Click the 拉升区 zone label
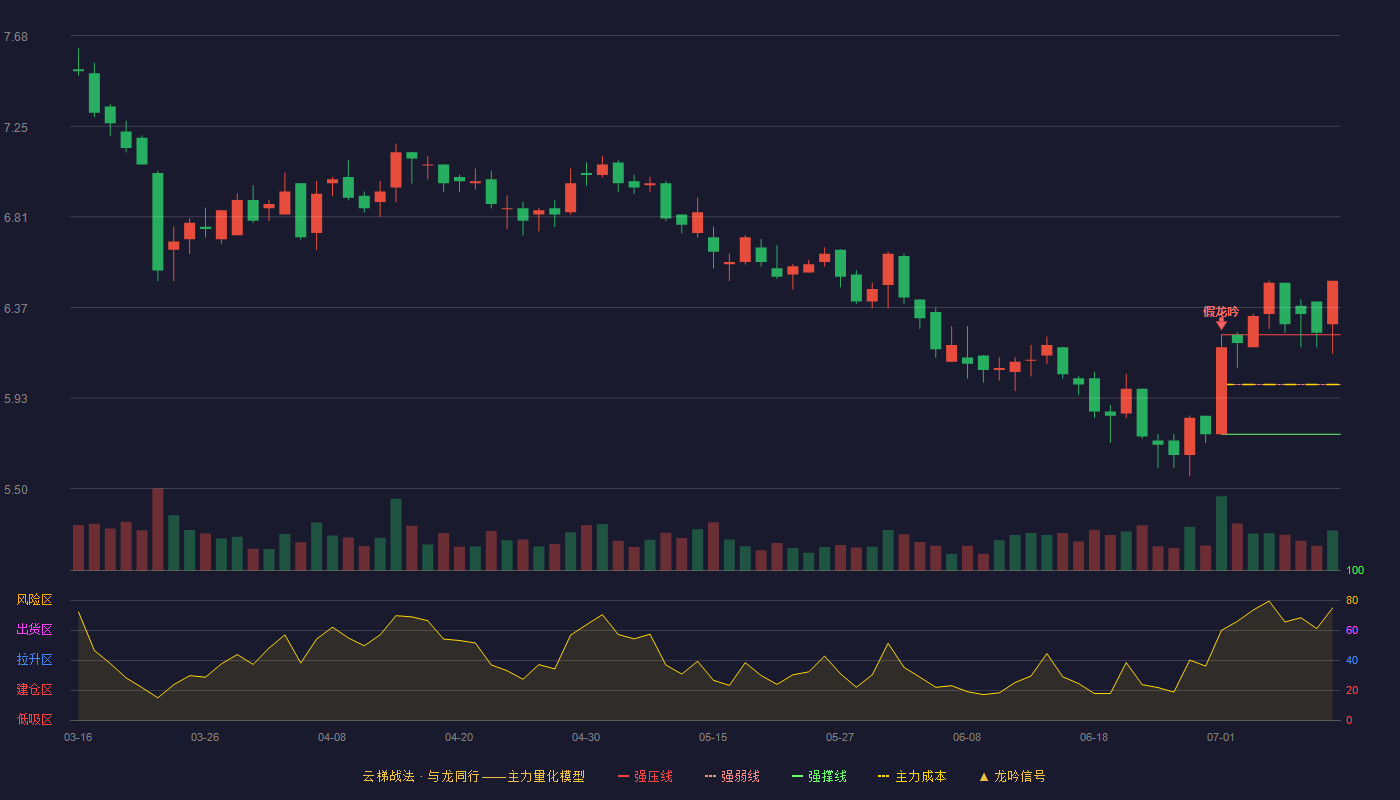This screenshot has width=1400, height=800. click(x=35, y=660)
